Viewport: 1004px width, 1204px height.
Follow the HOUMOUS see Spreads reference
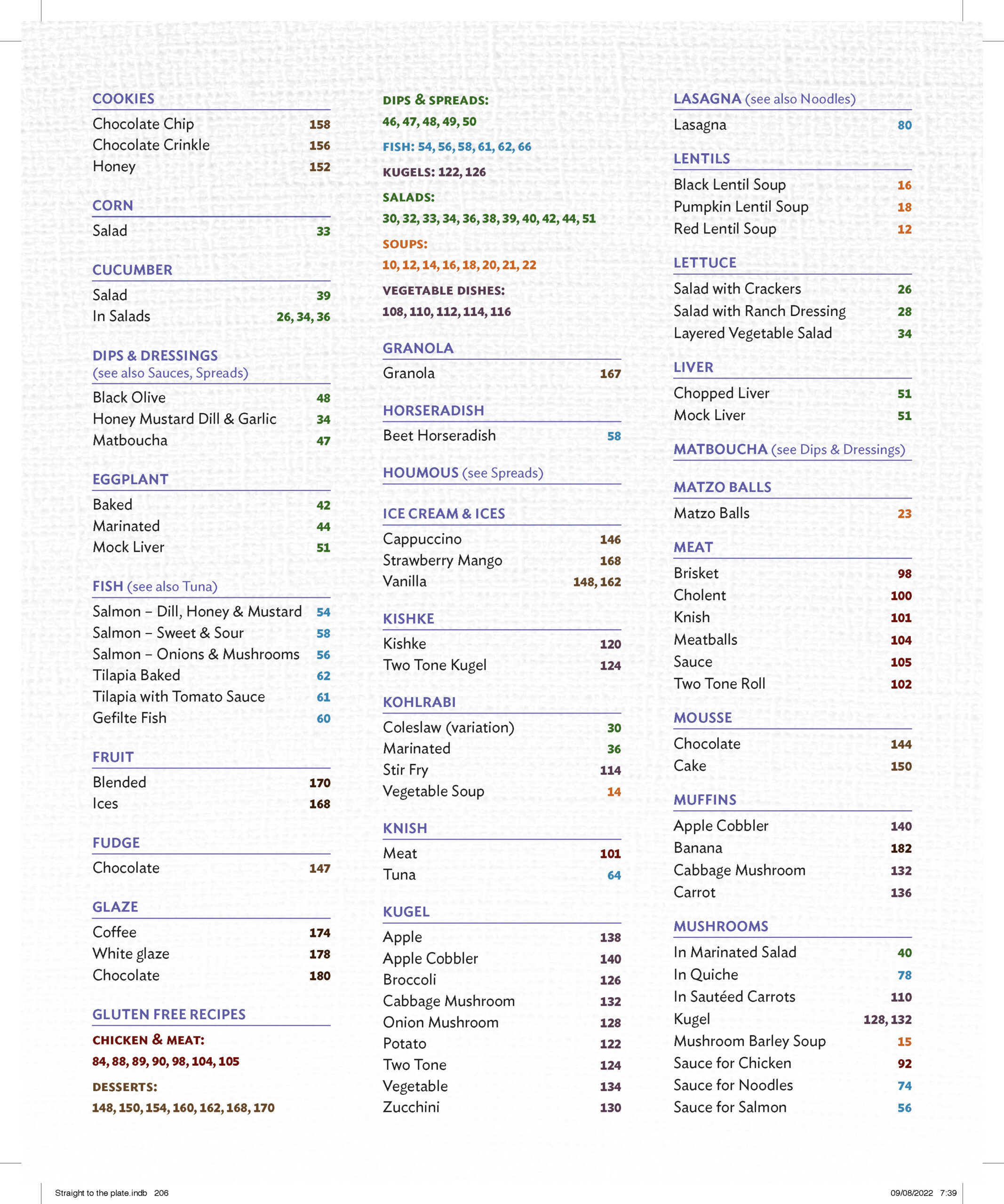463,473
